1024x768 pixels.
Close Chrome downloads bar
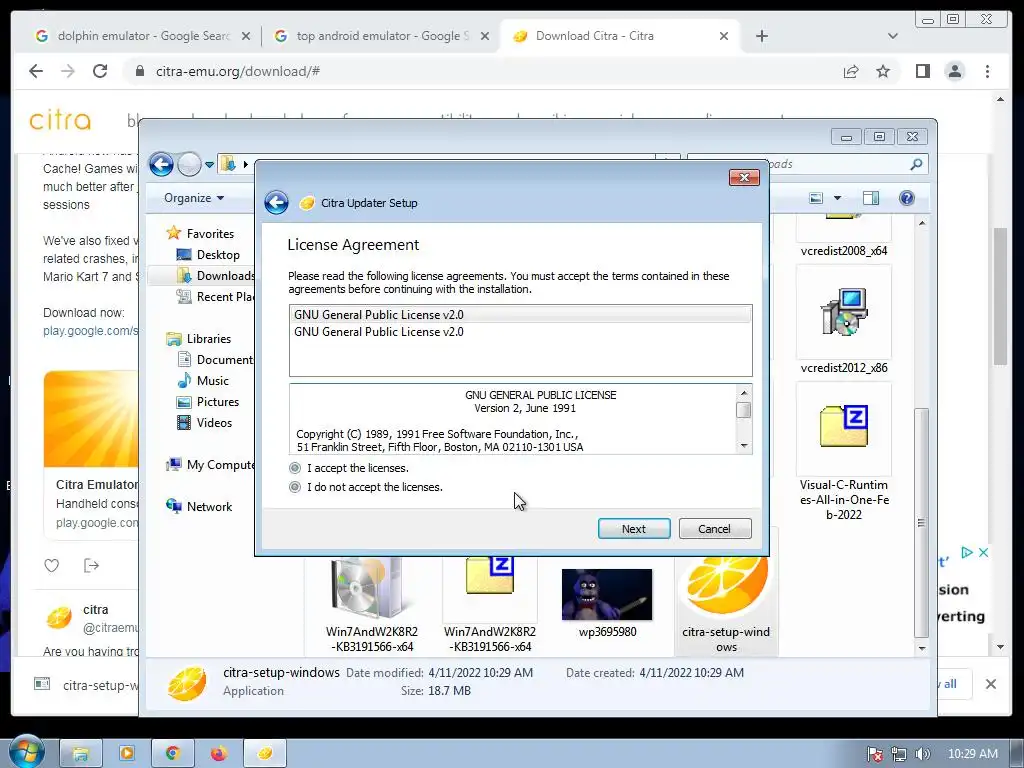pyautogui.click(x=991, y=684)
